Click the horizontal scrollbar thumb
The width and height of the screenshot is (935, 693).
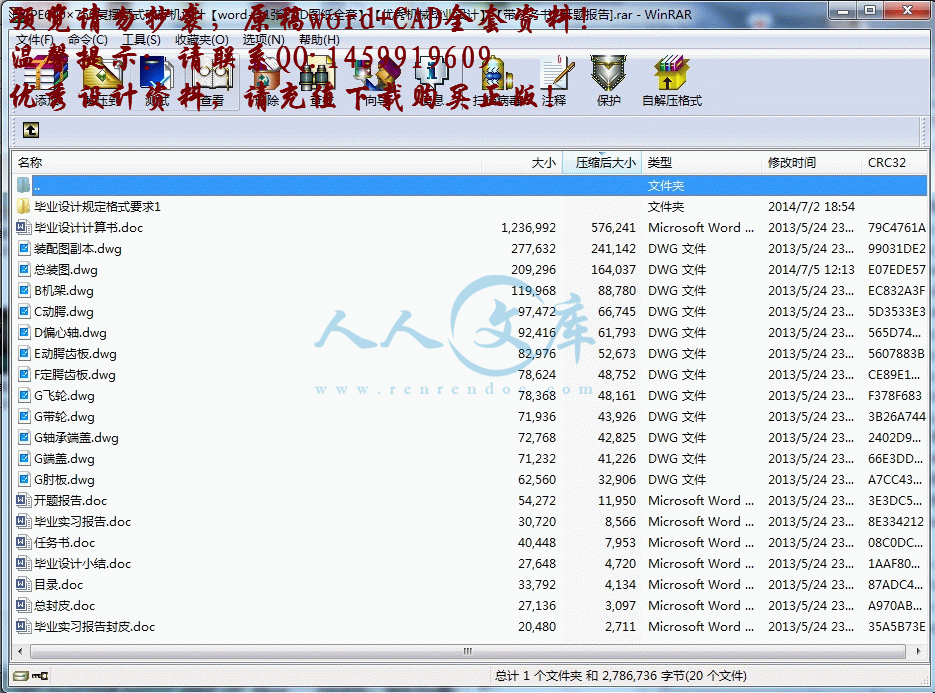point(468,651)
